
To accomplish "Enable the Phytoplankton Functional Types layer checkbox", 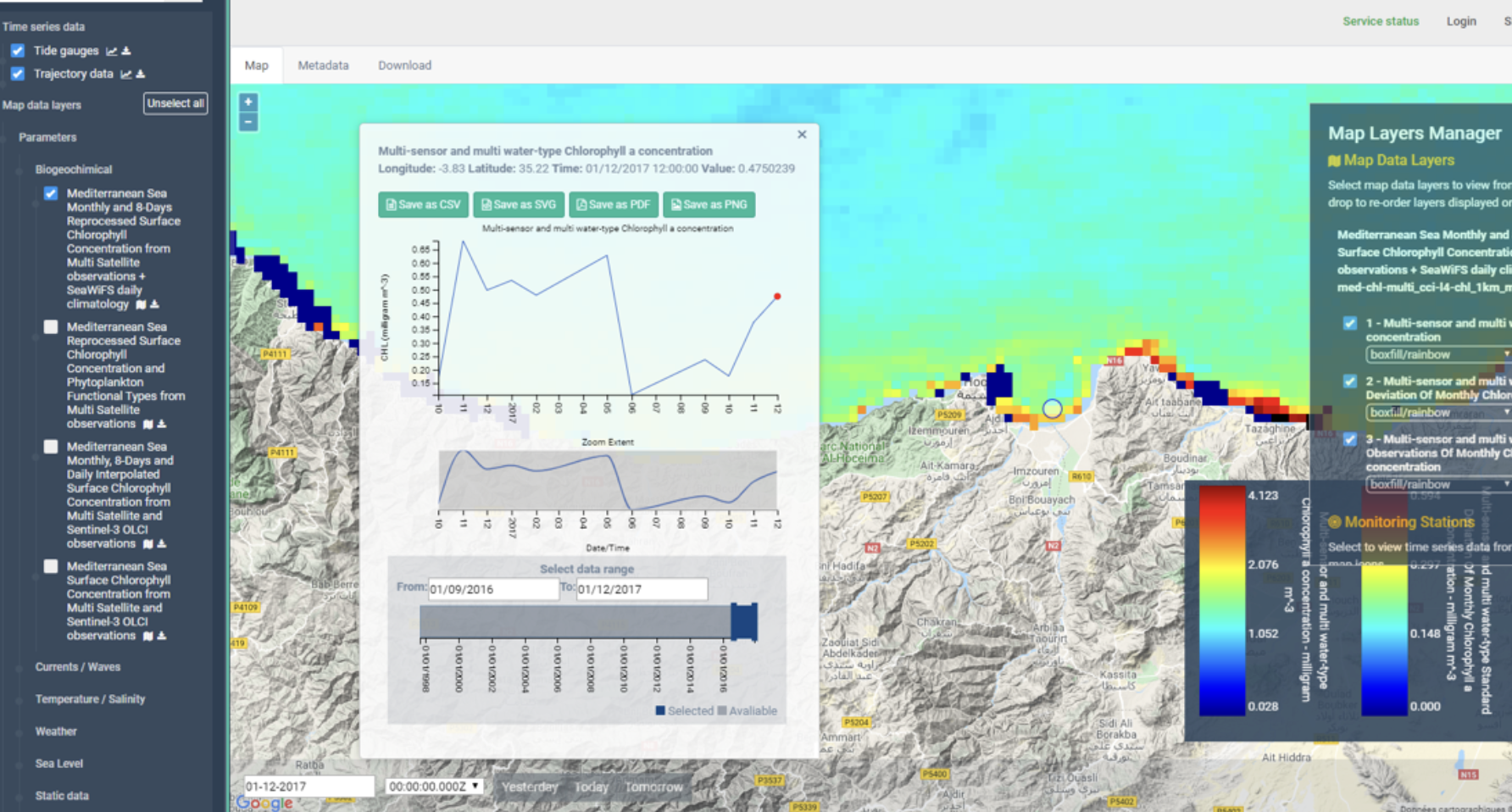I will [x=51, y=327].
